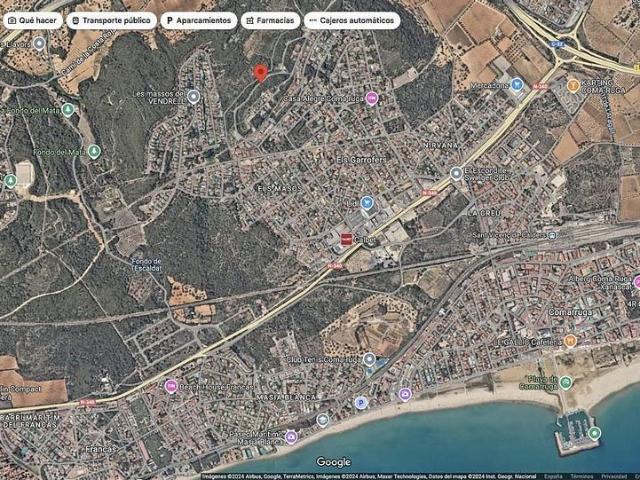Filter map by Qué hacer
Viewport: 640px width, 480px height.
33,20
